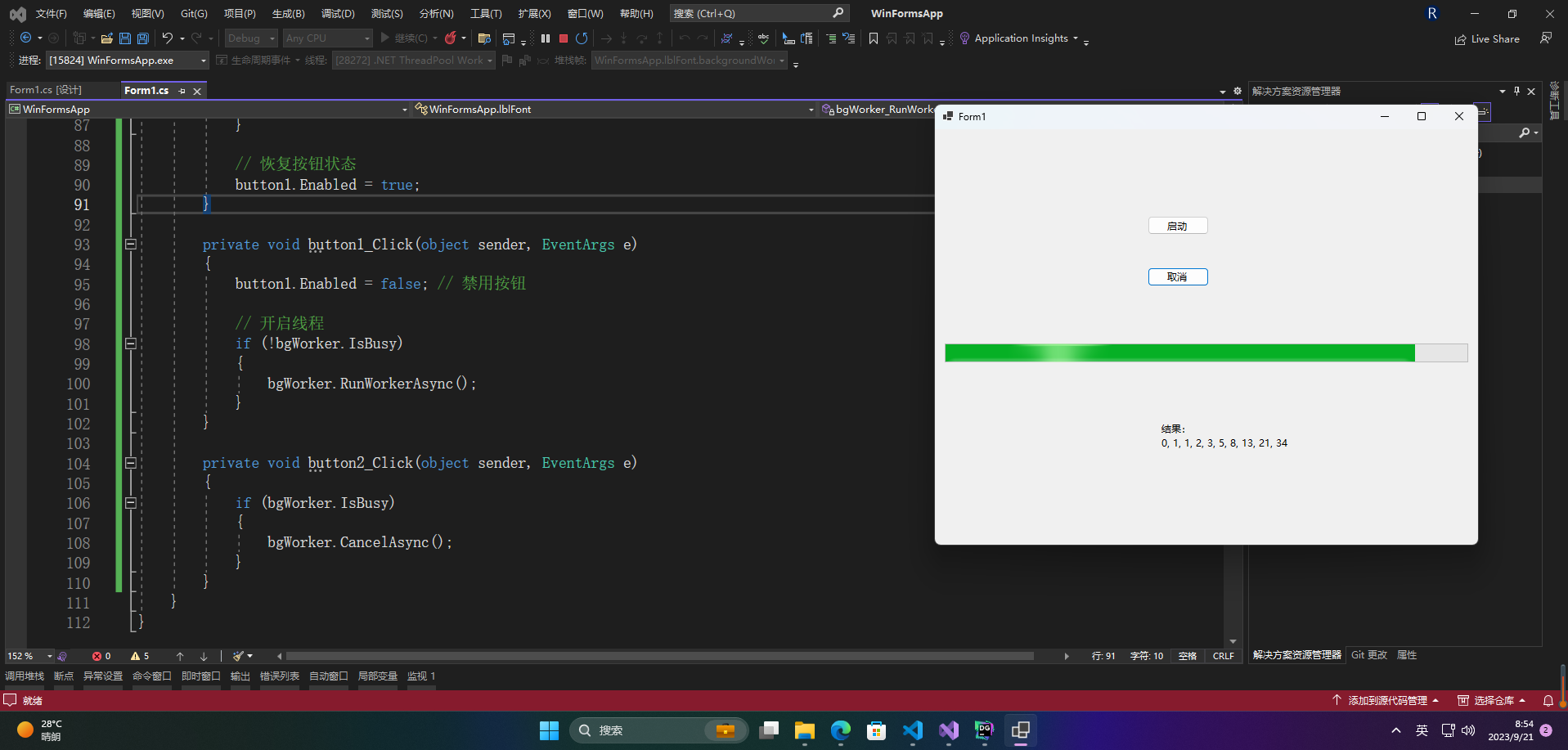Pin the Solution Explorer panel

[1516, 92]
